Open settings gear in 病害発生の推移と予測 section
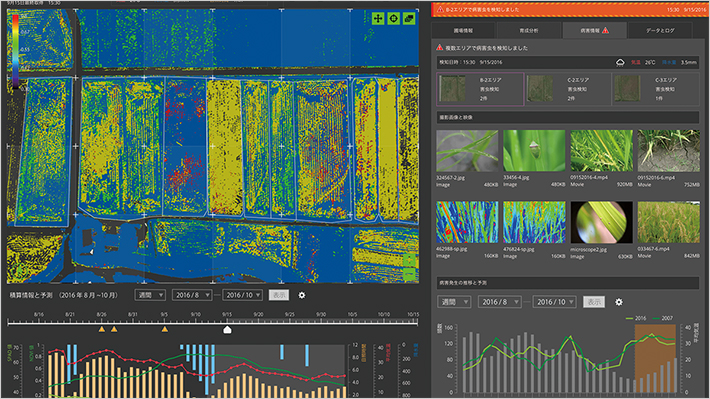The image size is (710, 399). (x=619, y=302)
